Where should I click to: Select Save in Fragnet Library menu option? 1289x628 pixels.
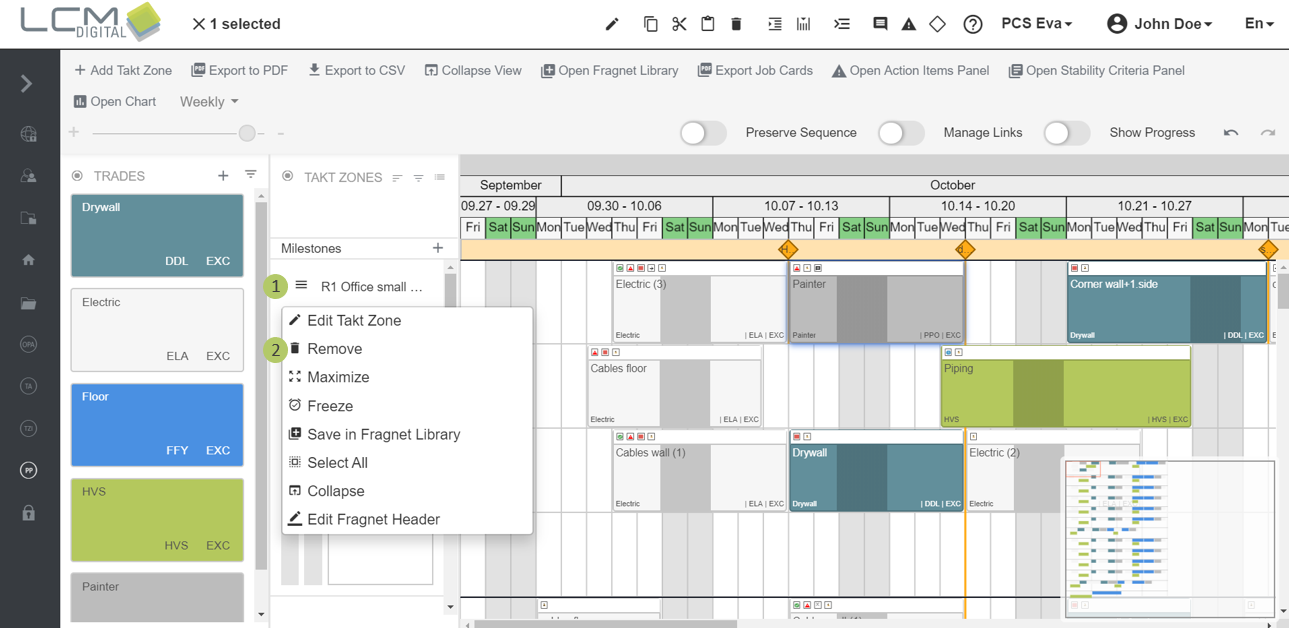pyautogui.click(x=385, y=434)
